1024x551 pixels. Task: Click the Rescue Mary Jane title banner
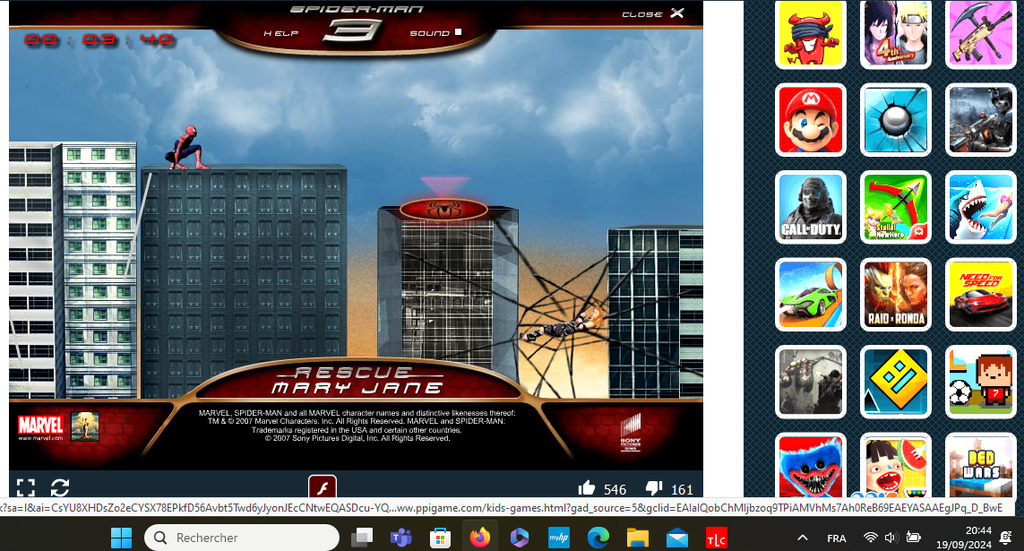click(x=357, y=381)
